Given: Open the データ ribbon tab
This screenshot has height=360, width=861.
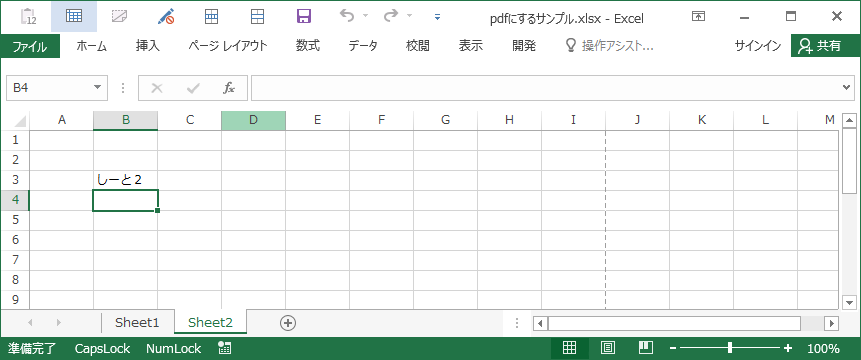Looking at the screenshot, I should pyautogui.click(x=363, y=46).
